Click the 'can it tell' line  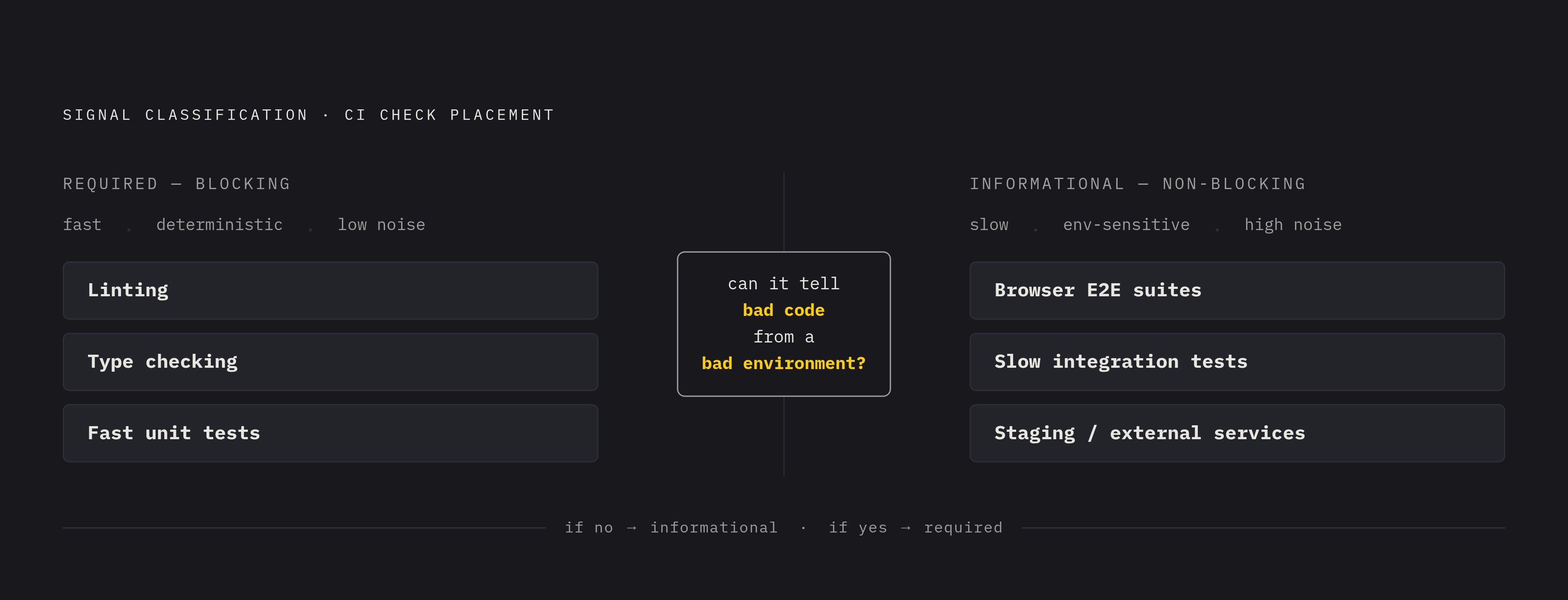pos(784,284)
